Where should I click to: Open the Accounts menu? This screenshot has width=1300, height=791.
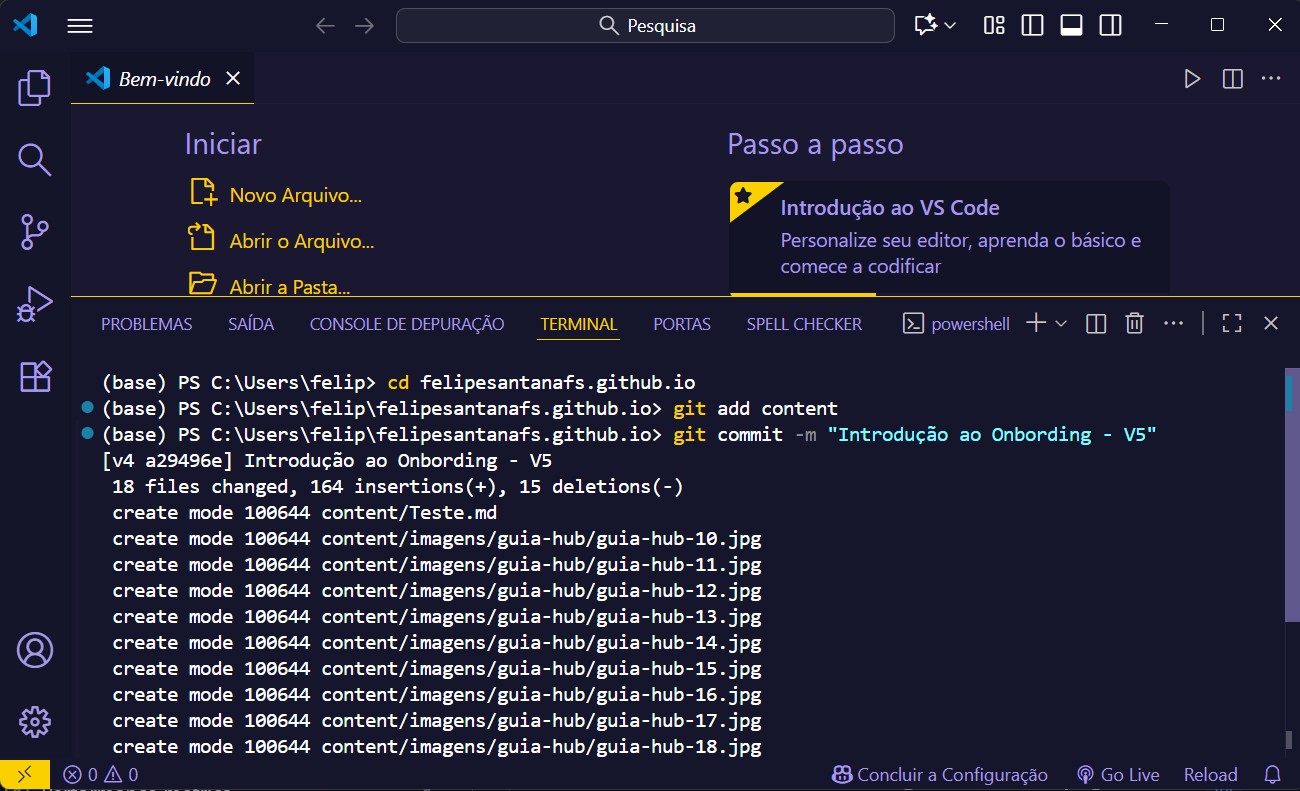click(34, 649)
